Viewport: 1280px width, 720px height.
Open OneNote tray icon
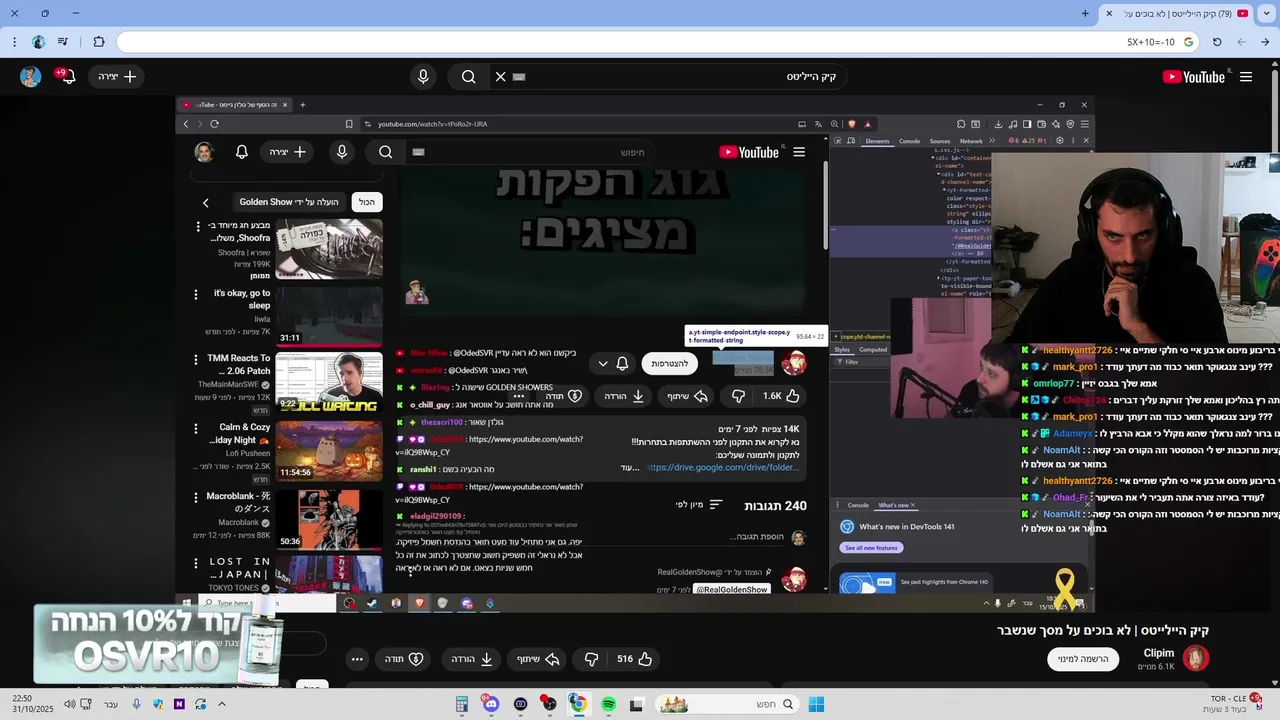pyautogui.click(x=179, y=704)
